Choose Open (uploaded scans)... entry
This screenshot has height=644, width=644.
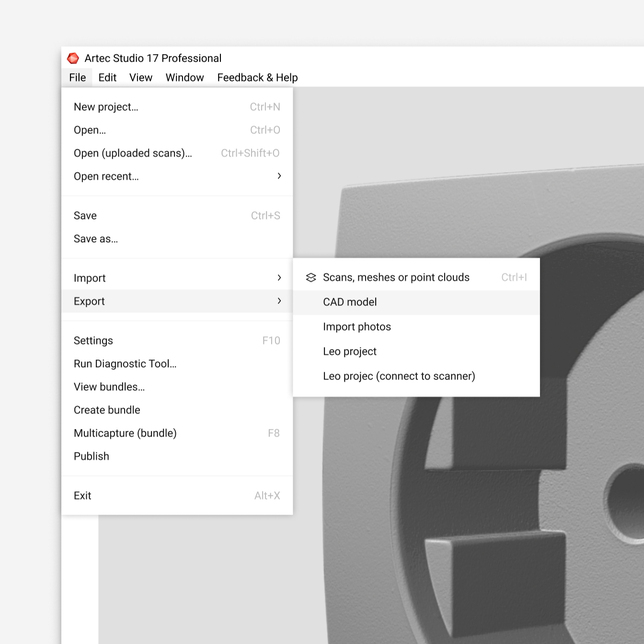pos(177,153)
